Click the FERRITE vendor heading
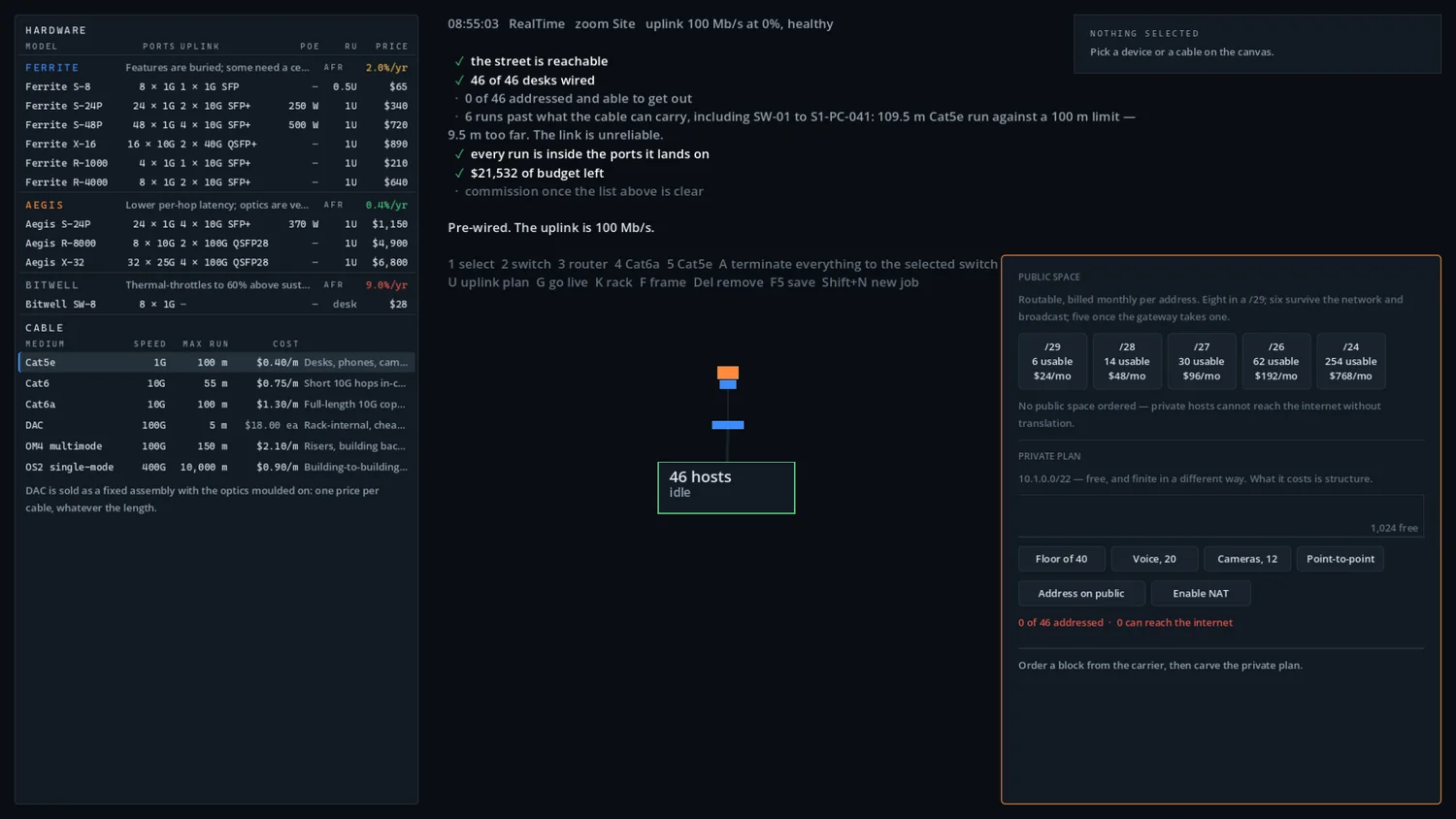The height and width of the screenshot is (819, 1456). tap(52, 68)
